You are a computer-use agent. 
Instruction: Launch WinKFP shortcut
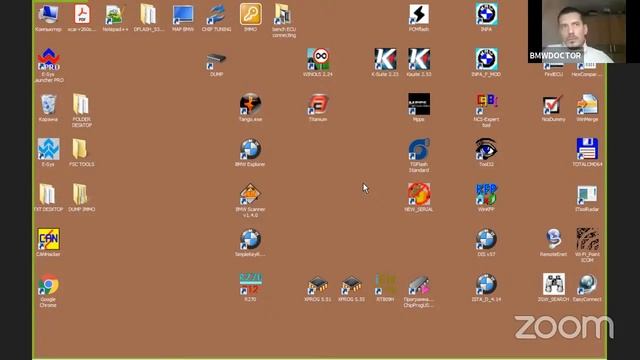click(486, 194)
